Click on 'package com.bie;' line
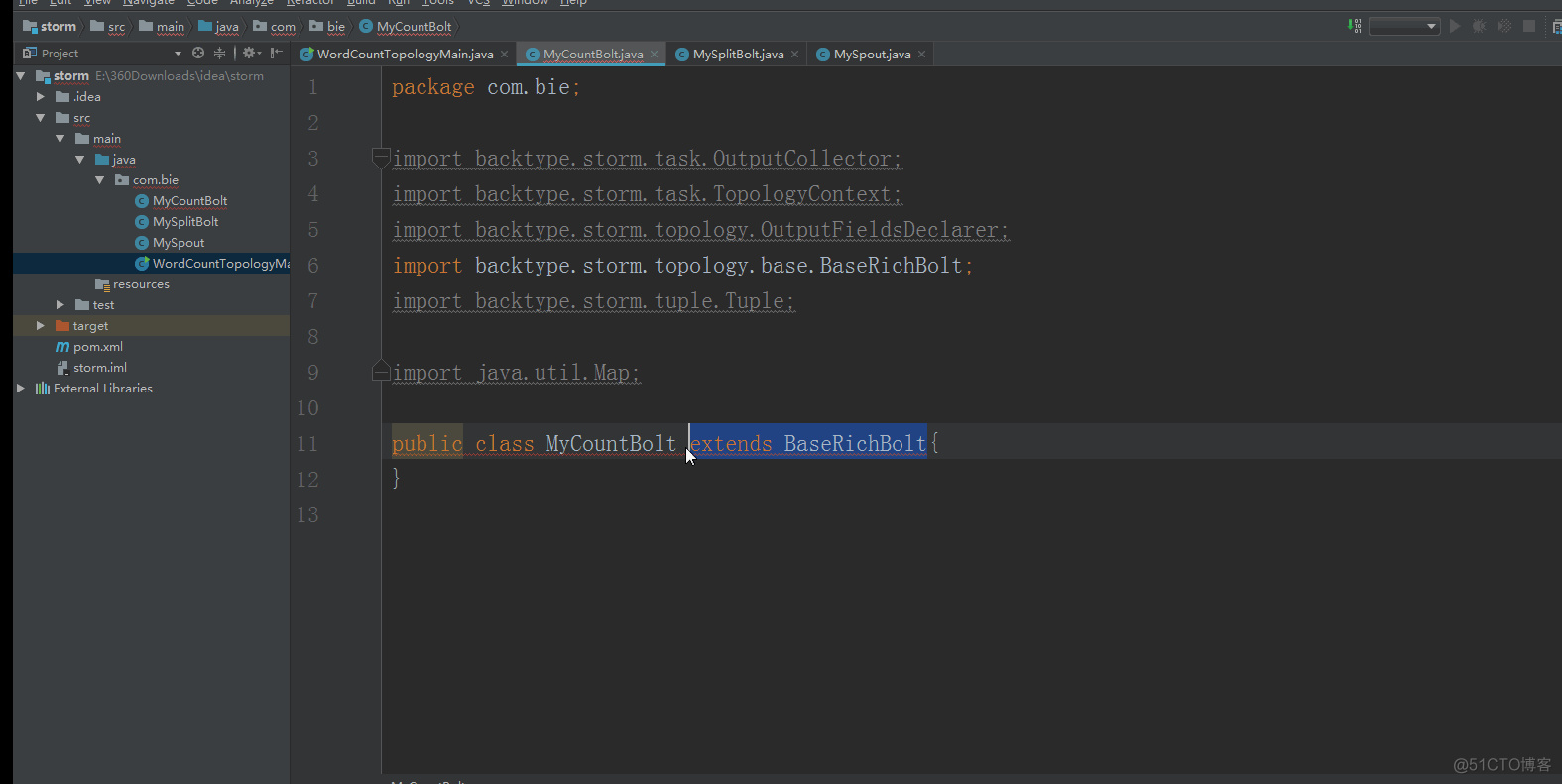Screen dimensions: 1562x784 pyautogui.click(x=486, y=87)
